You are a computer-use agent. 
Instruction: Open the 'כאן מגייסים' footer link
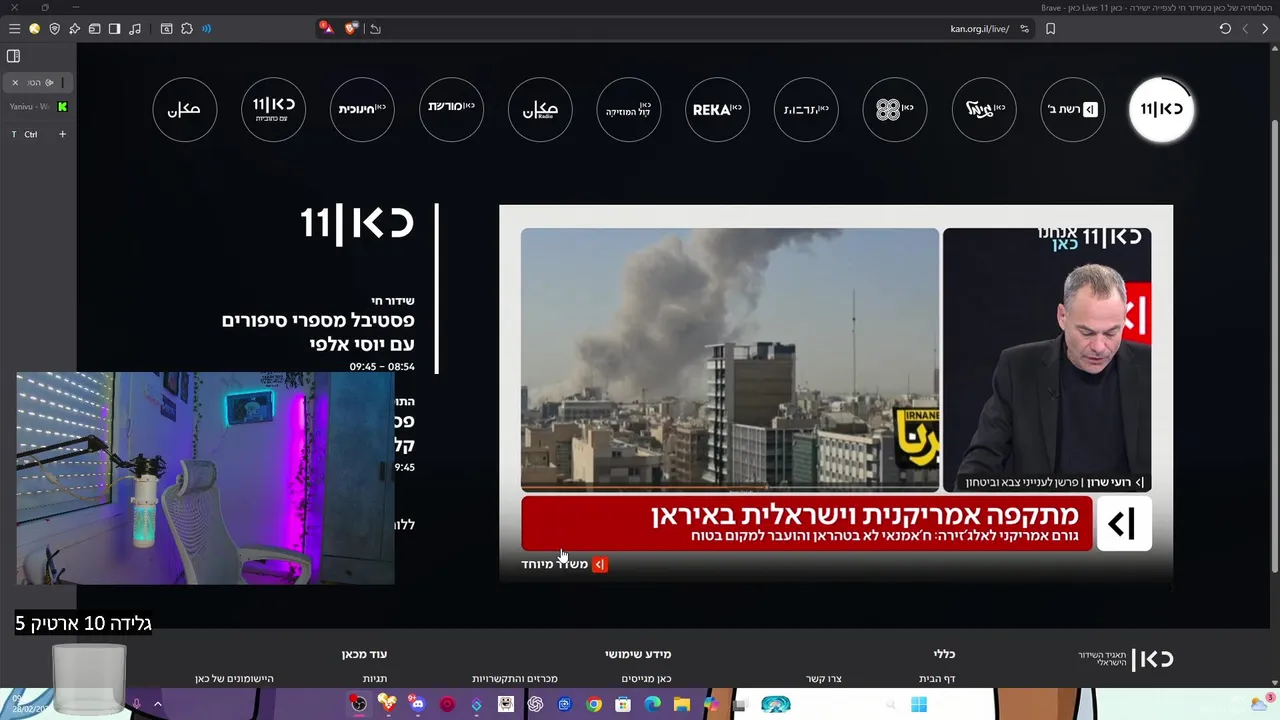646,679
